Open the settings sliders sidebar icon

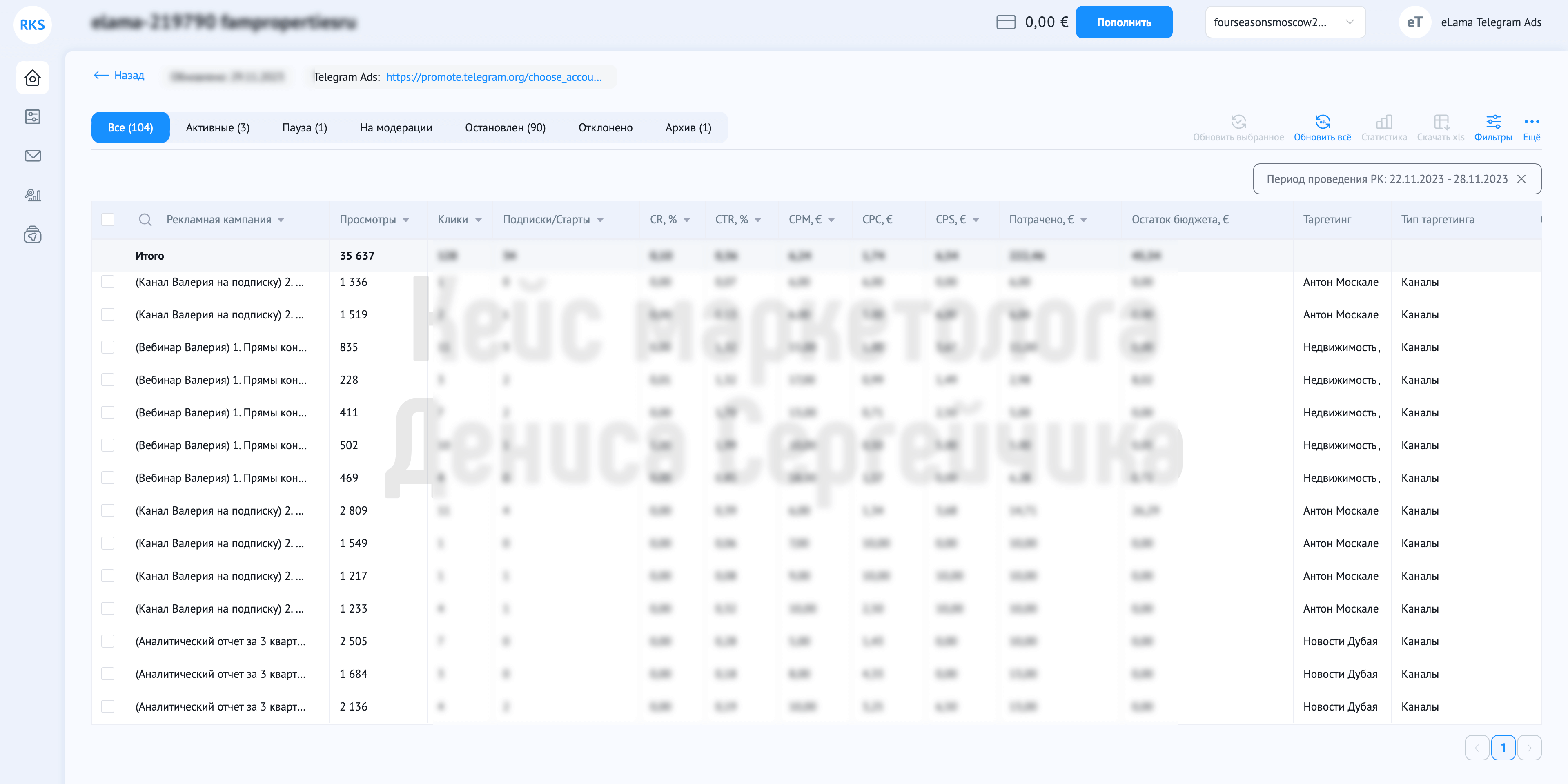(x=33, y=117)
